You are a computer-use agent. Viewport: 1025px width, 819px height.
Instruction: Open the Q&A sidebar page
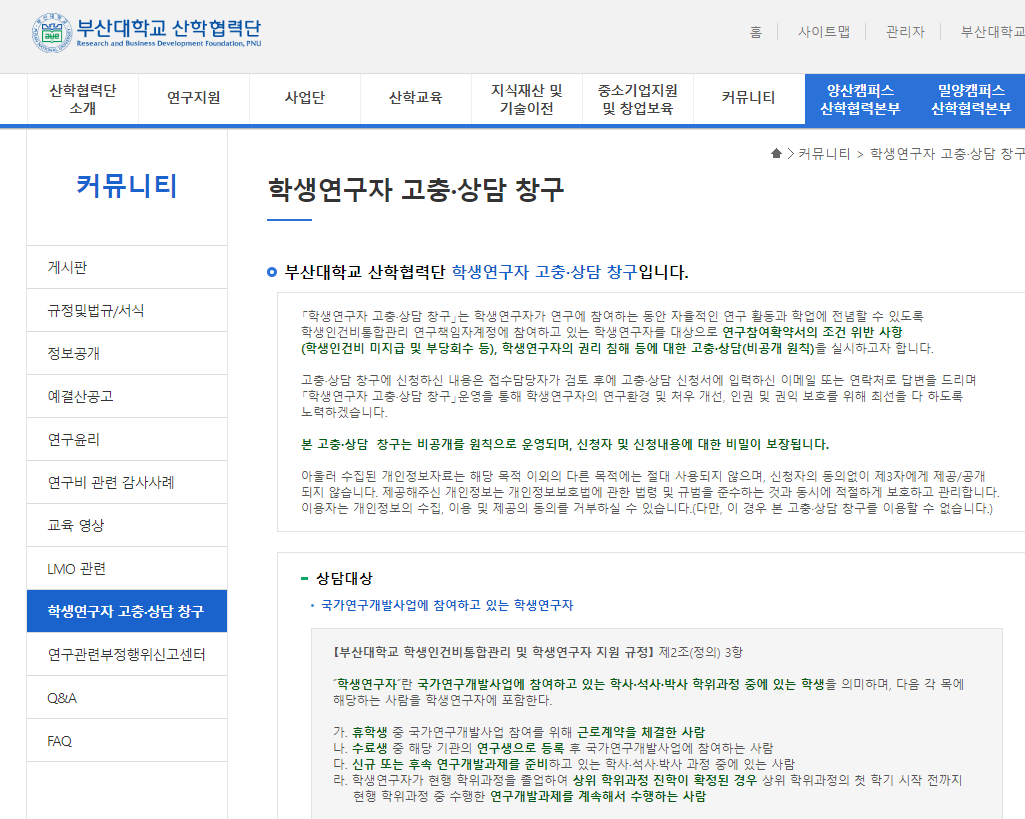62,697
